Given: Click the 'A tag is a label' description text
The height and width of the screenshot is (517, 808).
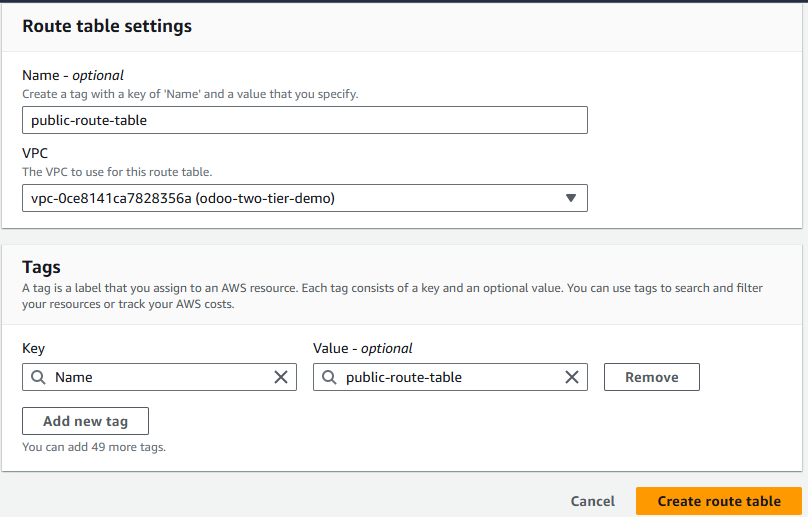Looking at the screenshot, I should pos(392,296).
